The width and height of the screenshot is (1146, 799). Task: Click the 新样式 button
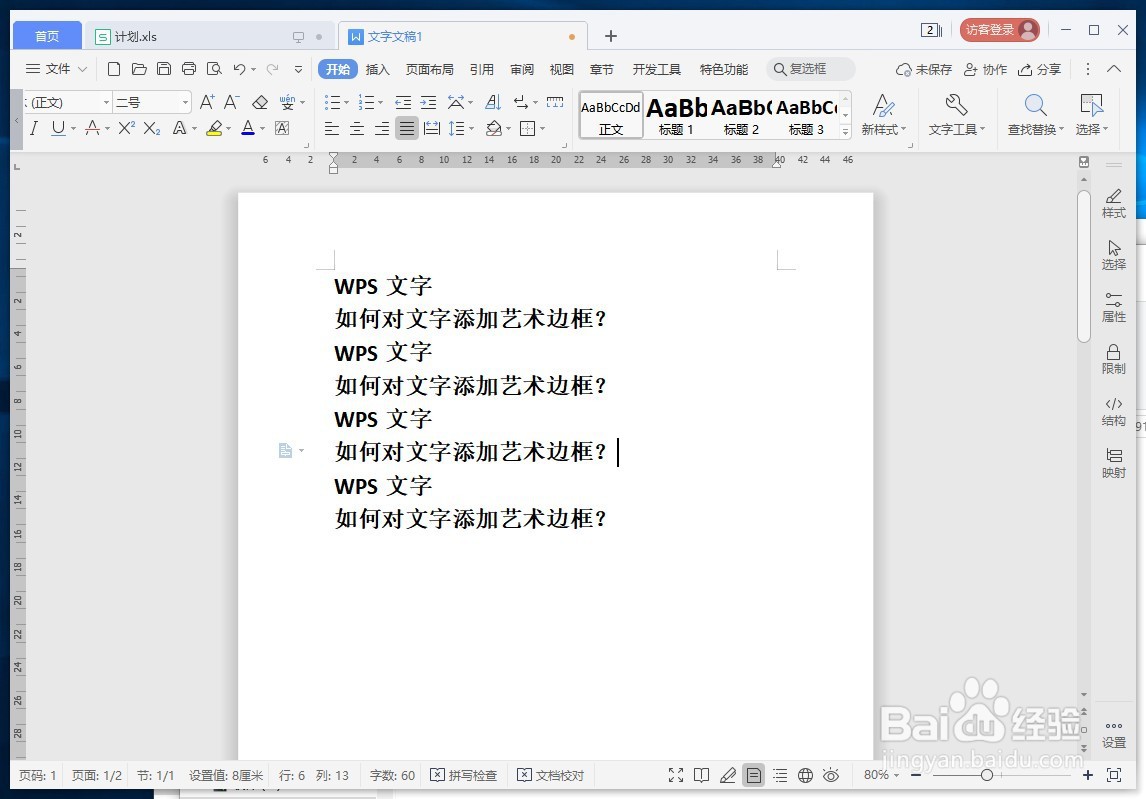[x=884, y=116]
